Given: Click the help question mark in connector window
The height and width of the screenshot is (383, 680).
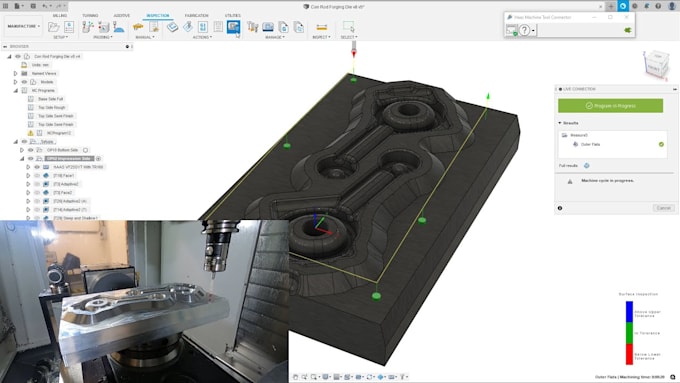Looking at the screenshot, I should [x=524, y=30].
